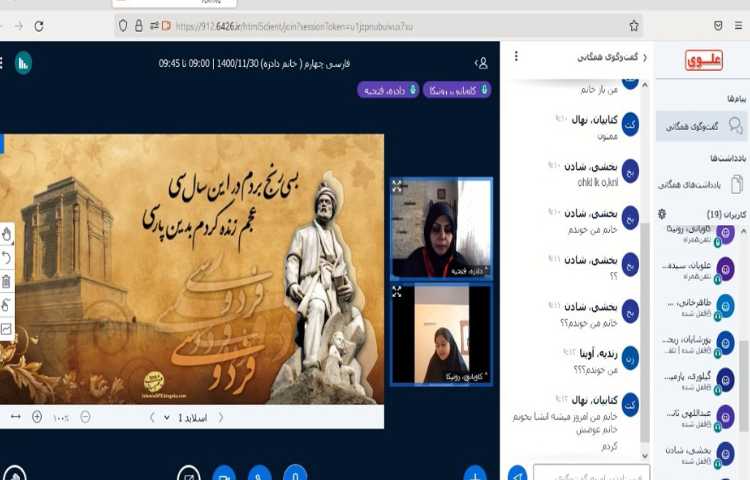Collapse public chat with header chevron

click(645, 58)
